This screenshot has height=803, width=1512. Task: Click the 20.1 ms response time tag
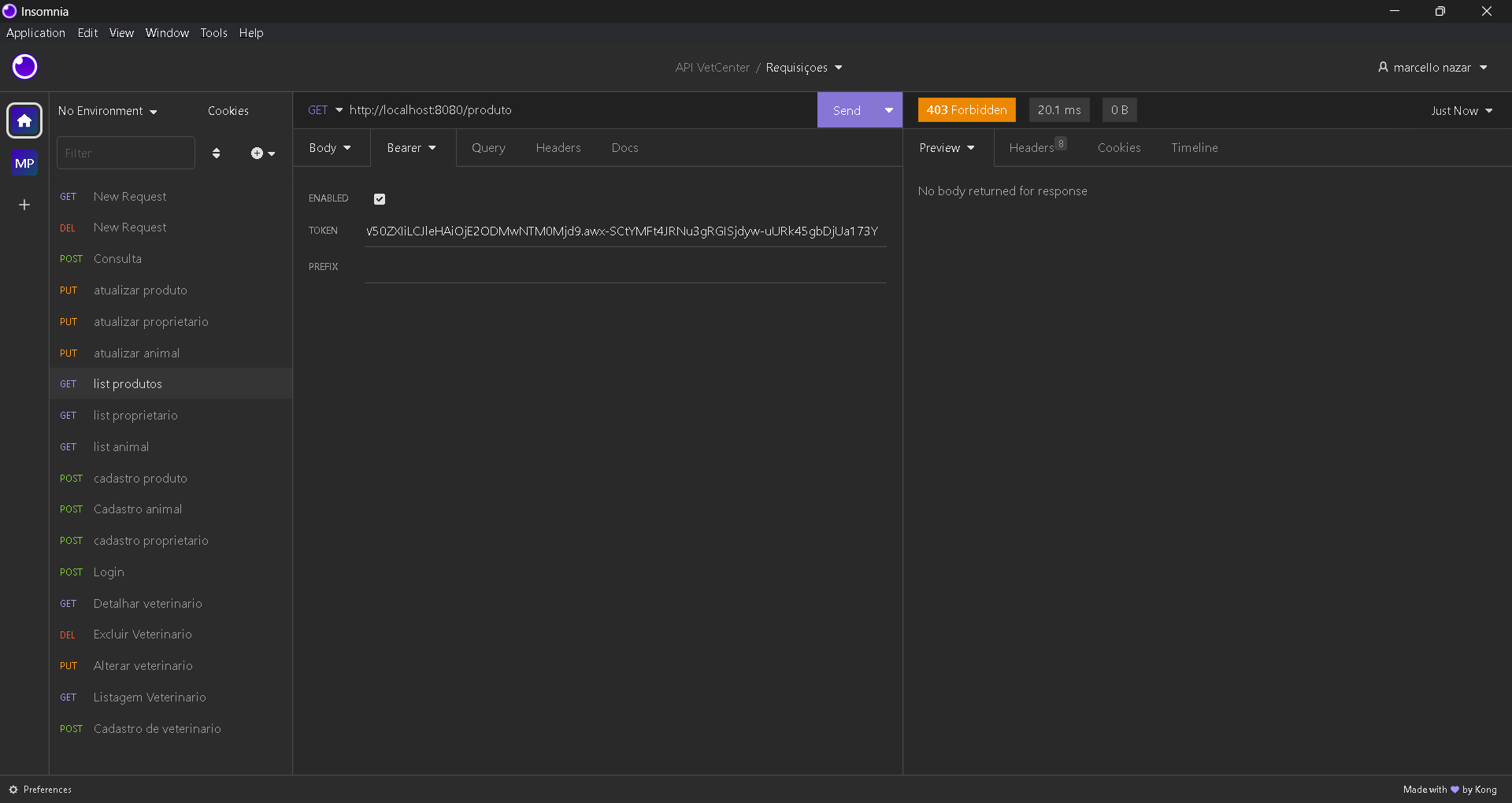coord(1059,110)
